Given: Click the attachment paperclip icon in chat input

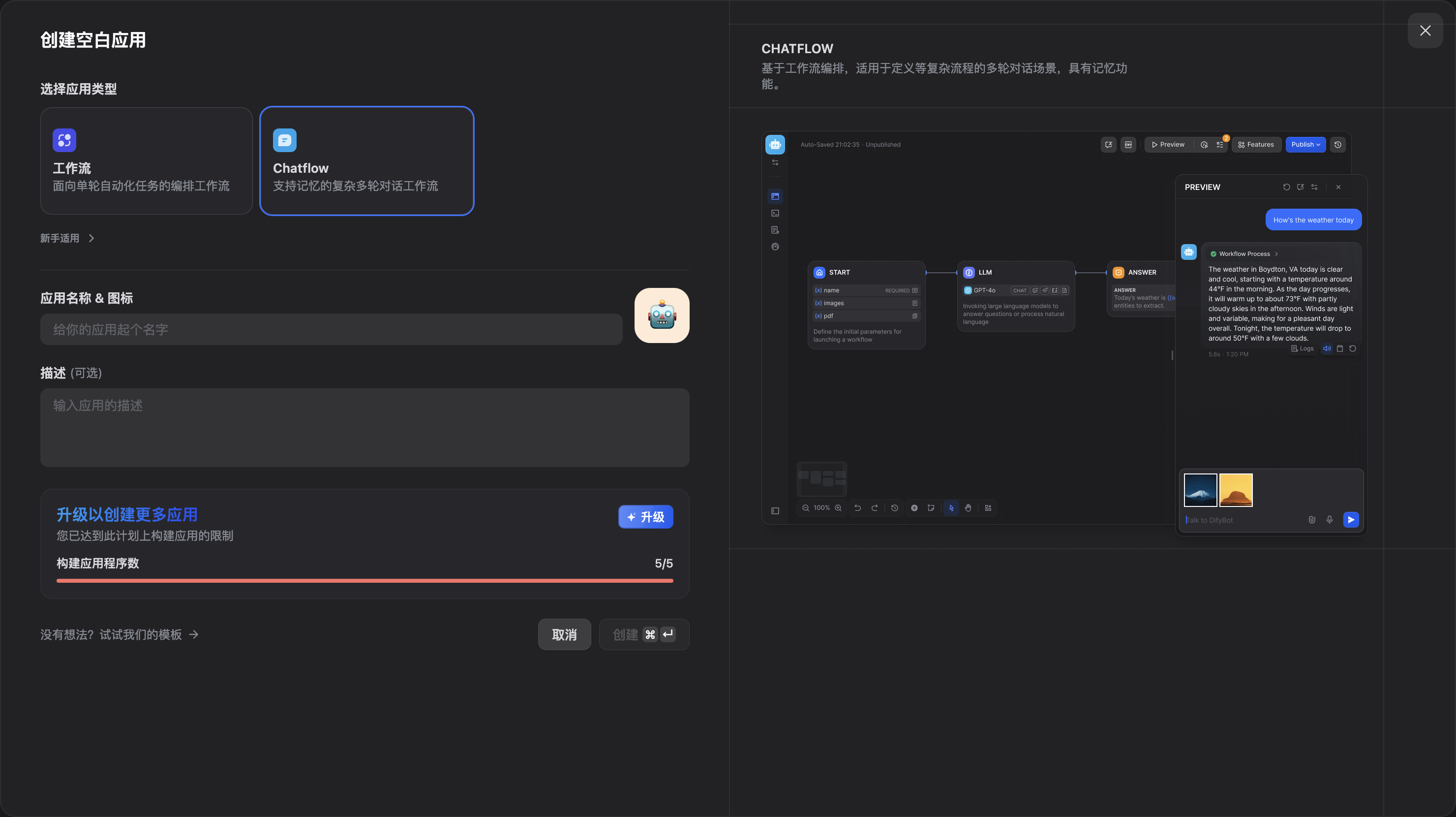Looking at the screenshot, I should pos(1312,520).
